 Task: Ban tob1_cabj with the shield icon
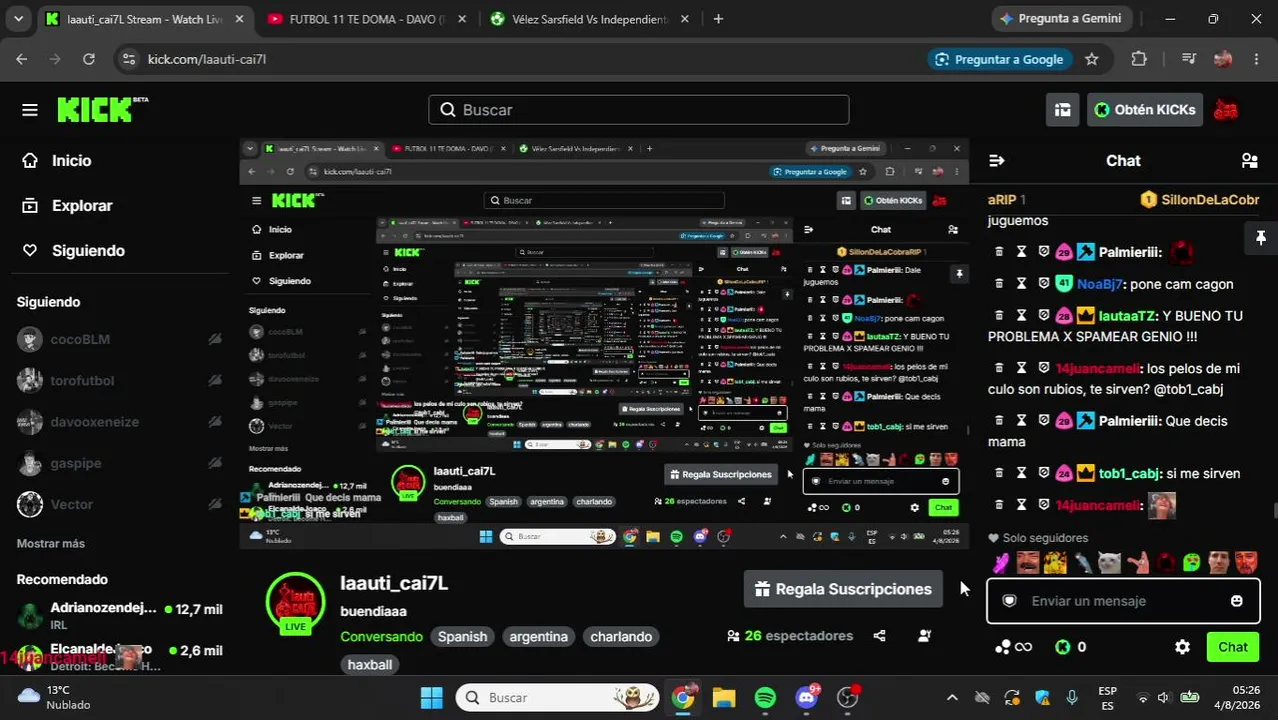[x=1043, y=474]
